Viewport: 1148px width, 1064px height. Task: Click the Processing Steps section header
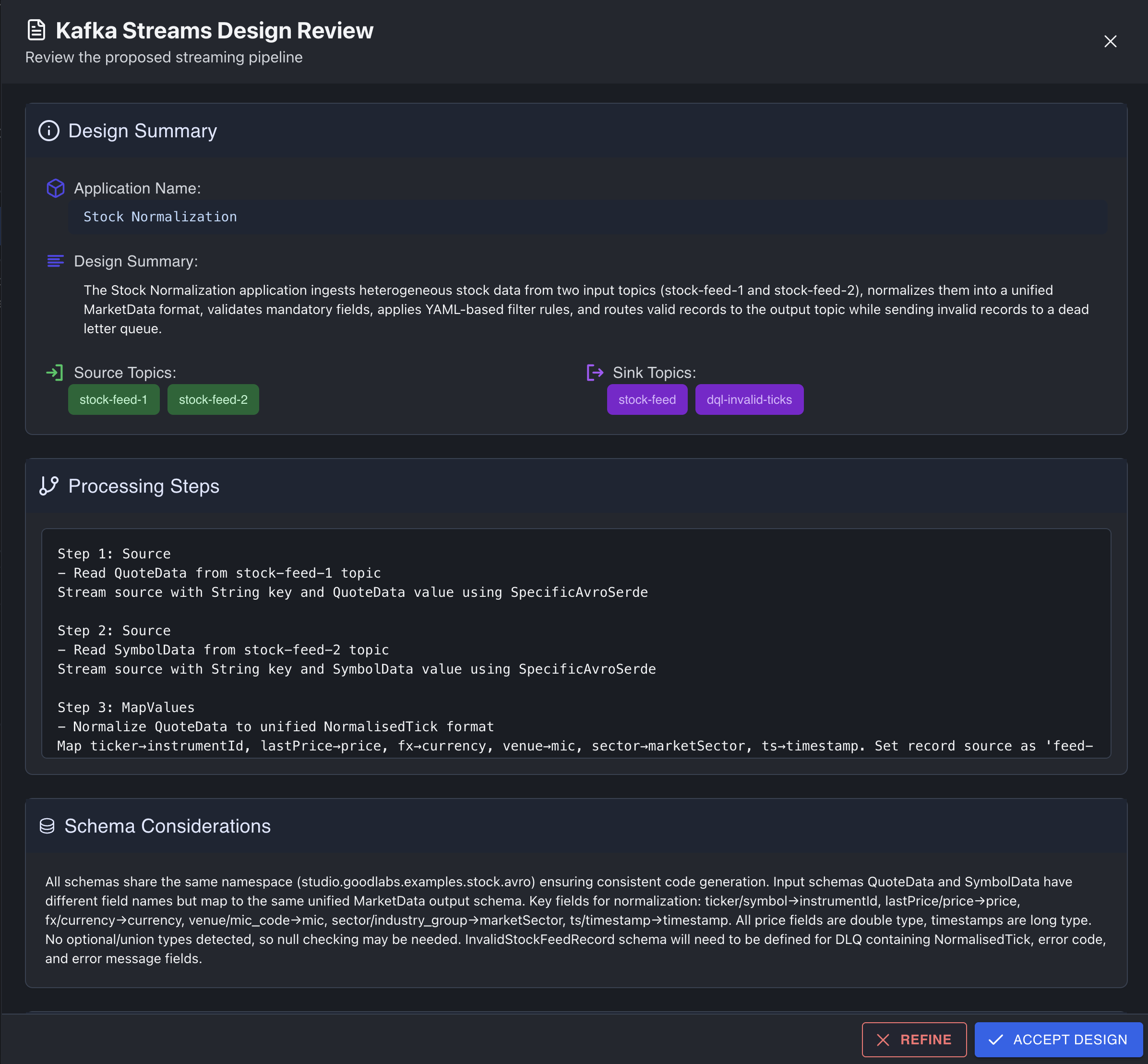pos(144,486)
